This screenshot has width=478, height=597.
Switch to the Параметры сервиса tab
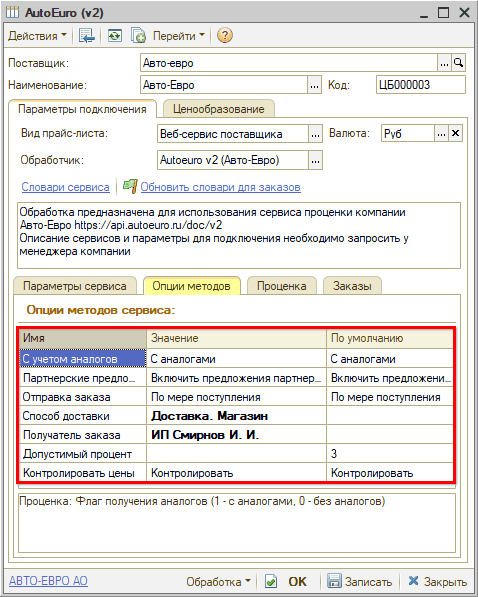(75, 286)
